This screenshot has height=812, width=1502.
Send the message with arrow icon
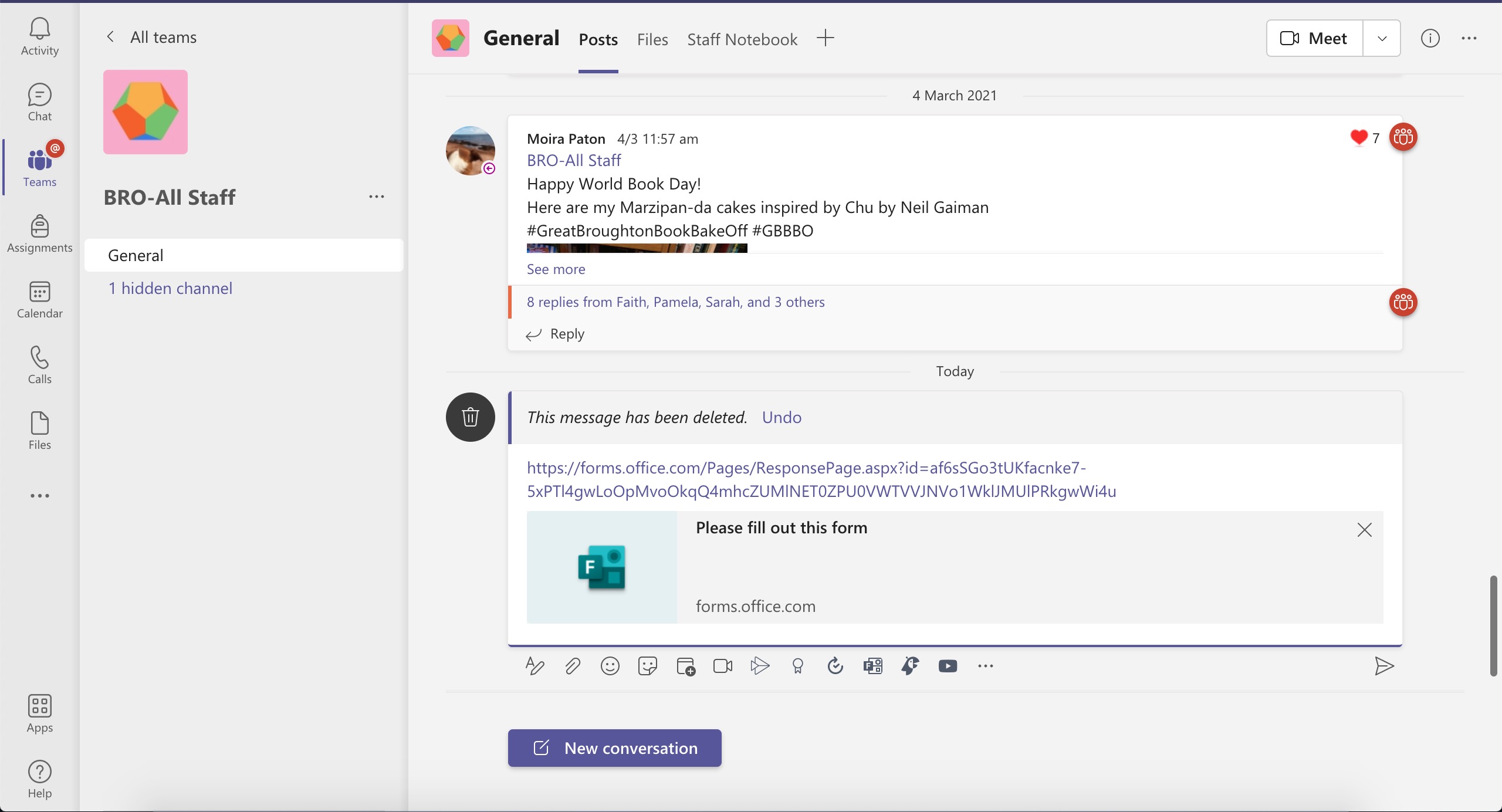pyautogui.click(x=1383, y=666)
